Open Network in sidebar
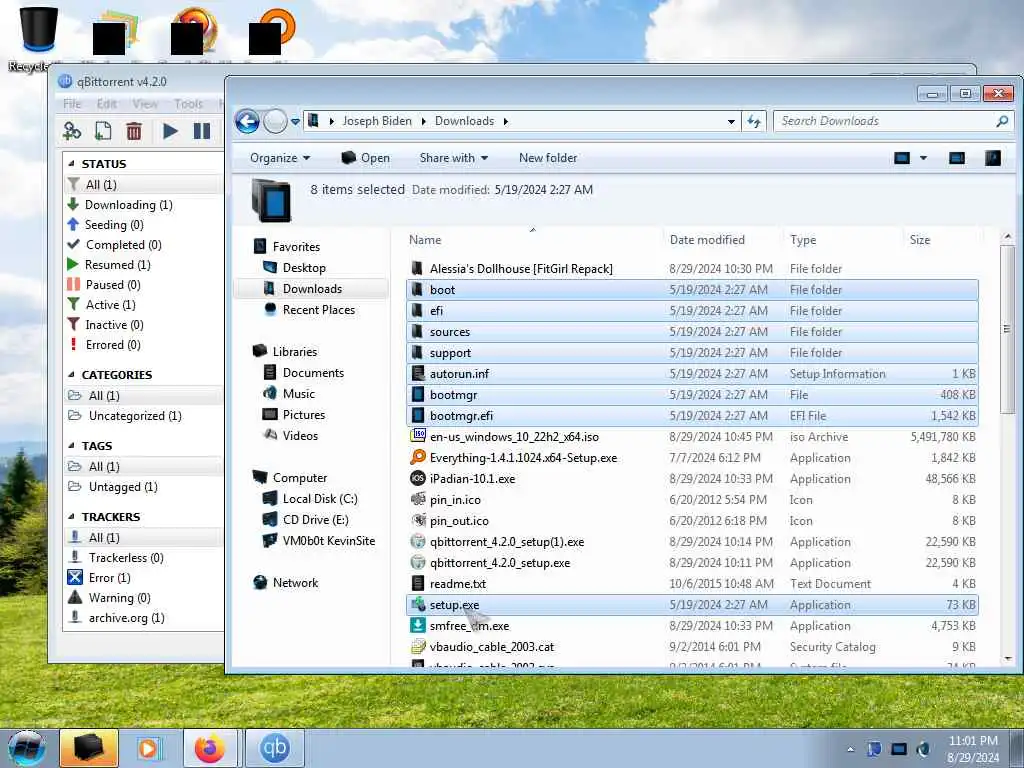The image size is (1024, 768). click(295, 583)
